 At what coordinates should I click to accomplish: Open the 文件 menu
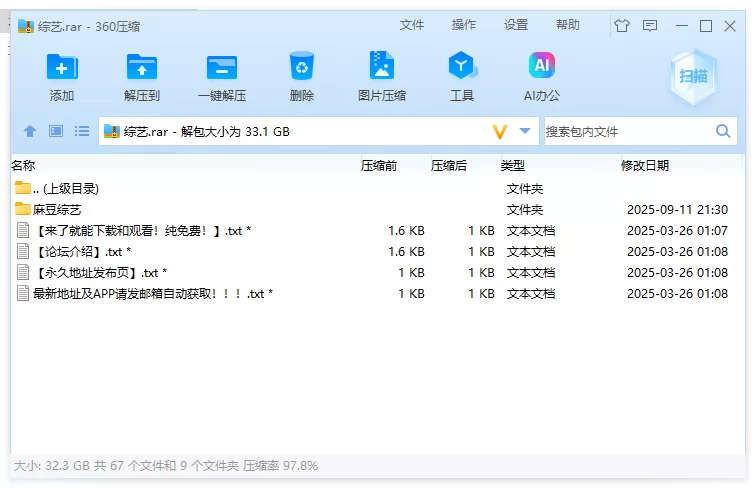coord(412,25)
